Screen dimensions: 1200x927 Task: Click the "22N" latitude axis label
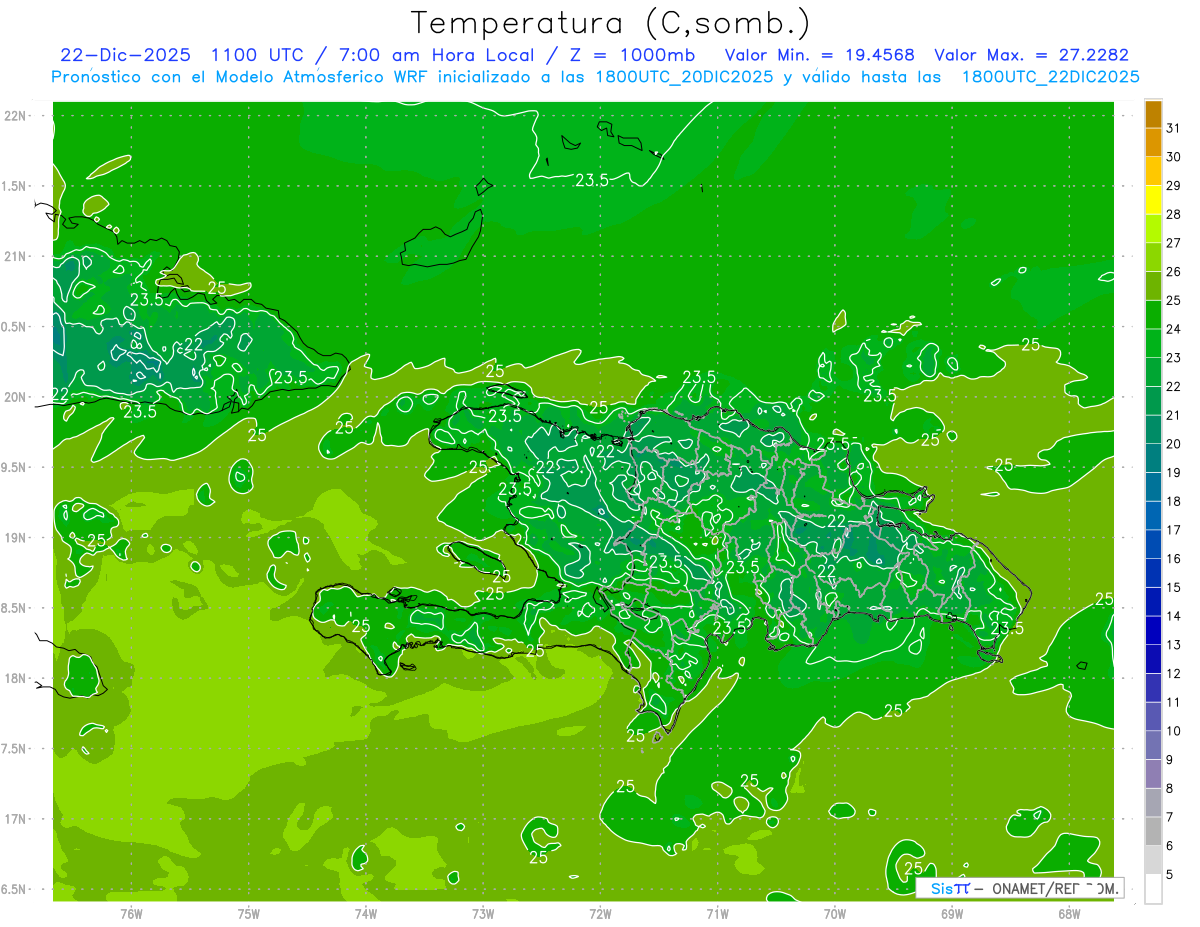[16, 116]
